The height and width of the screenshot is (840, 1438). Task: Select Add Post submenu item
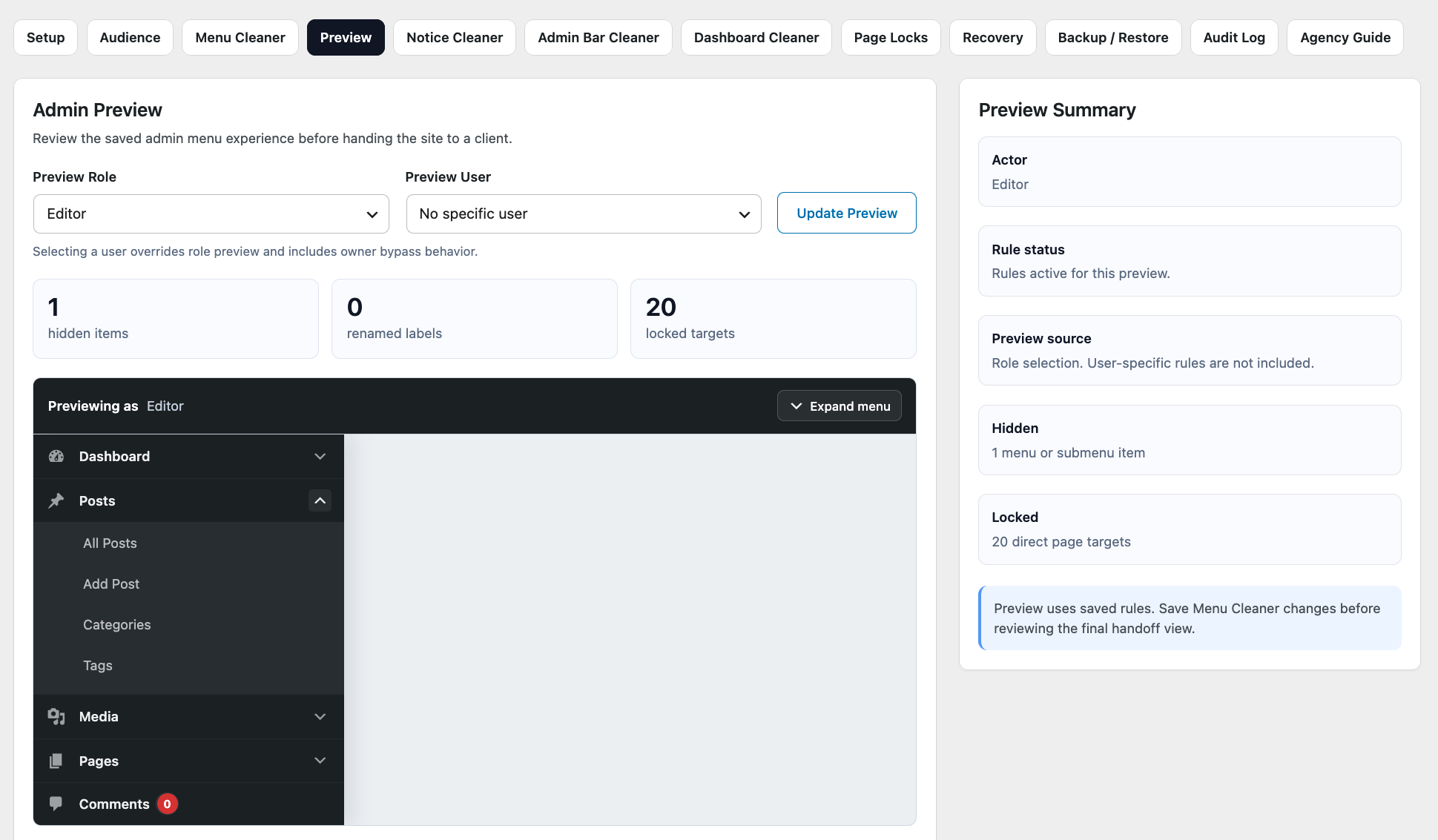tap(111, 583)
